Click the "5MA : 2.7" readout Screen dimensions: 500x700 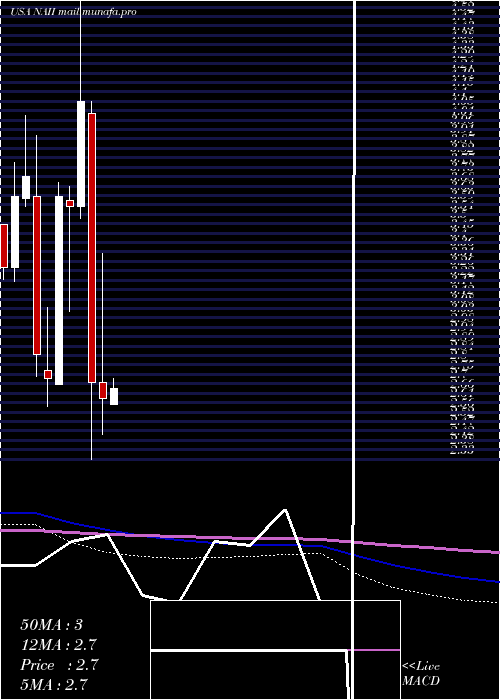pos(54,684)
